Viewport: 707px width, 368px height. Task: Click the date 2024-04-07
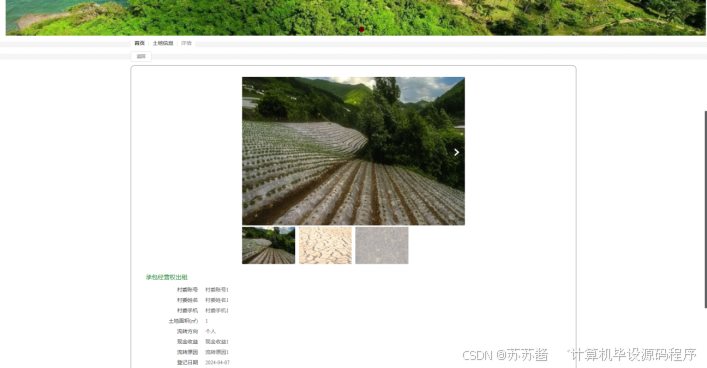[x=217, y=363]
